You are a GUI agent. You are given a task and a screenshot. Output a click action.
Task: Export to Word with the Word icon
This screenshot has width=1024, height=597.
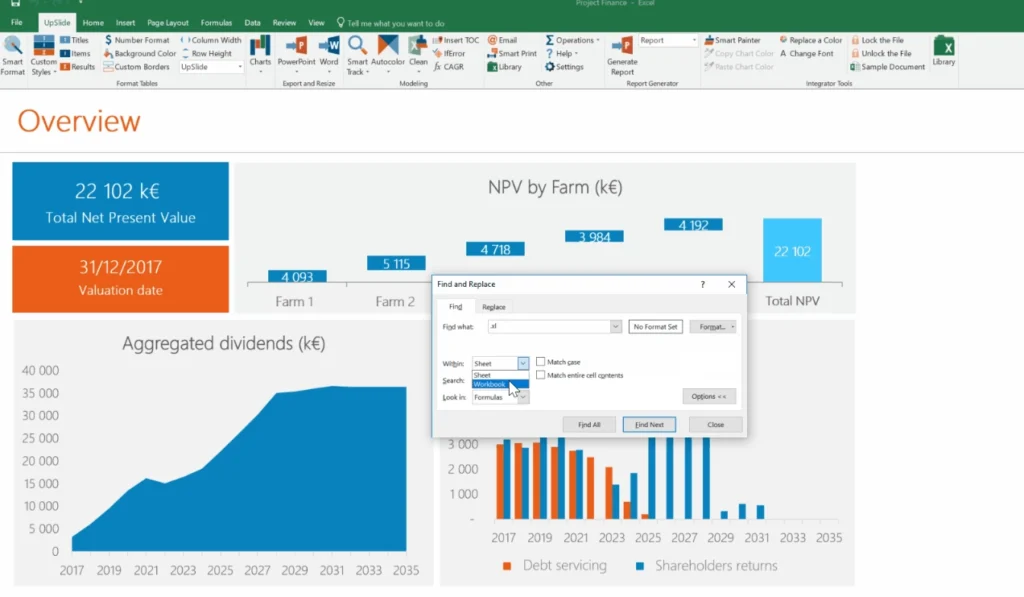tap(329, 53)
